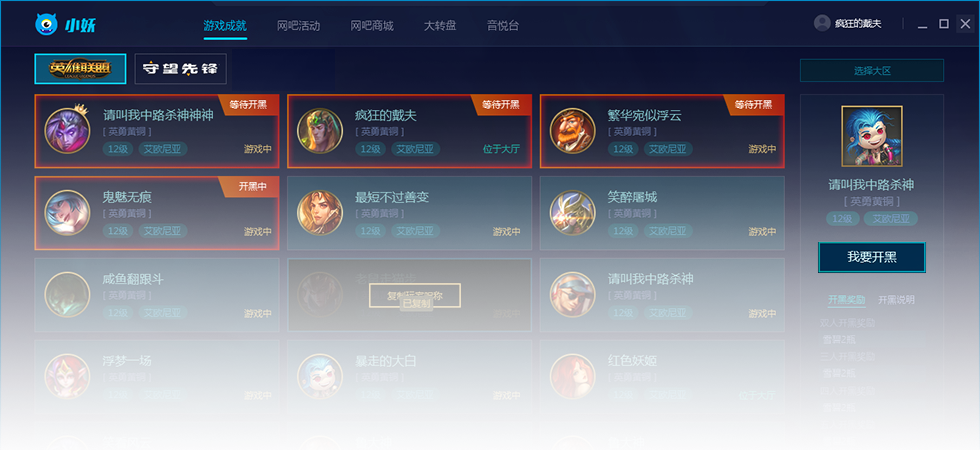This screenshot has width=980, height=450.
Task: Open the 选择大区 region selector
Action: pyautogui.click(x=872, y=71)
